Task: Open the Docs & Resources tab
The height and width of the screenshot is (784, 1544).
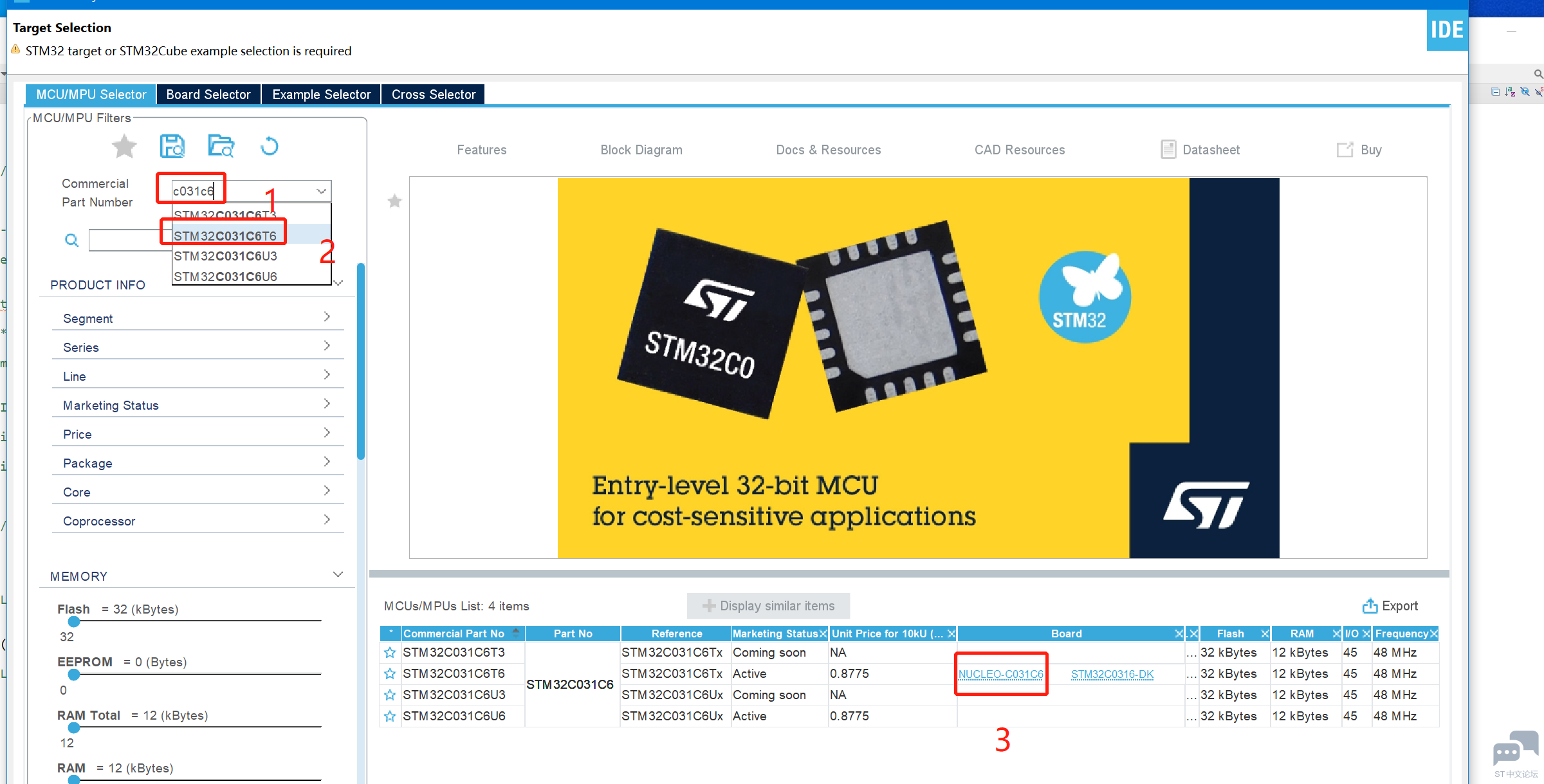Action: click(829, 150)
